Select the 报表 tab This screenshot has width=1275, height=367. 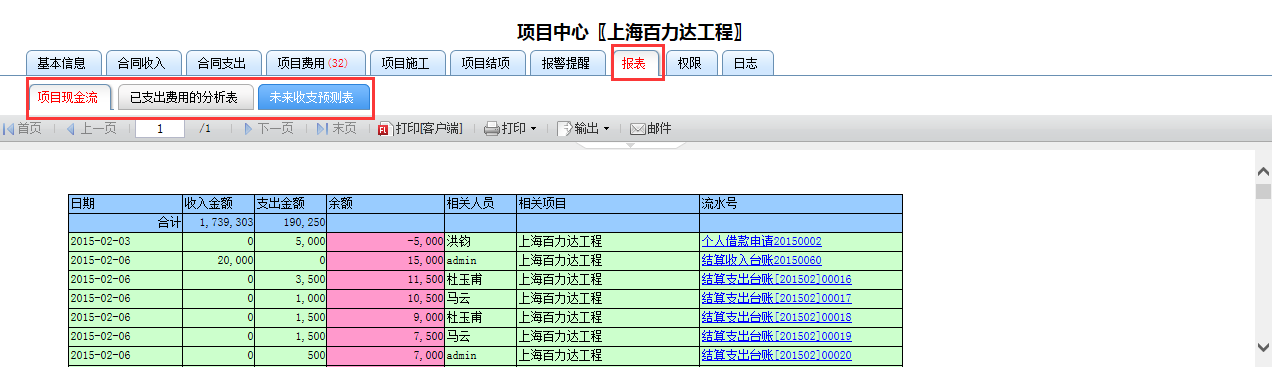[637, 63]
